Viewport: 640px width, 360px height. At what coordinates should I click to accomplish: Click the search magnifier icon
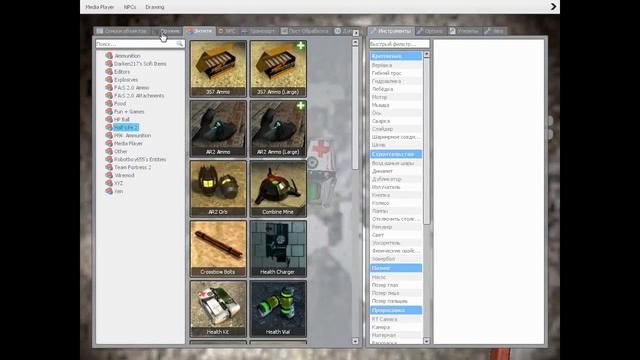click(180, 44)
